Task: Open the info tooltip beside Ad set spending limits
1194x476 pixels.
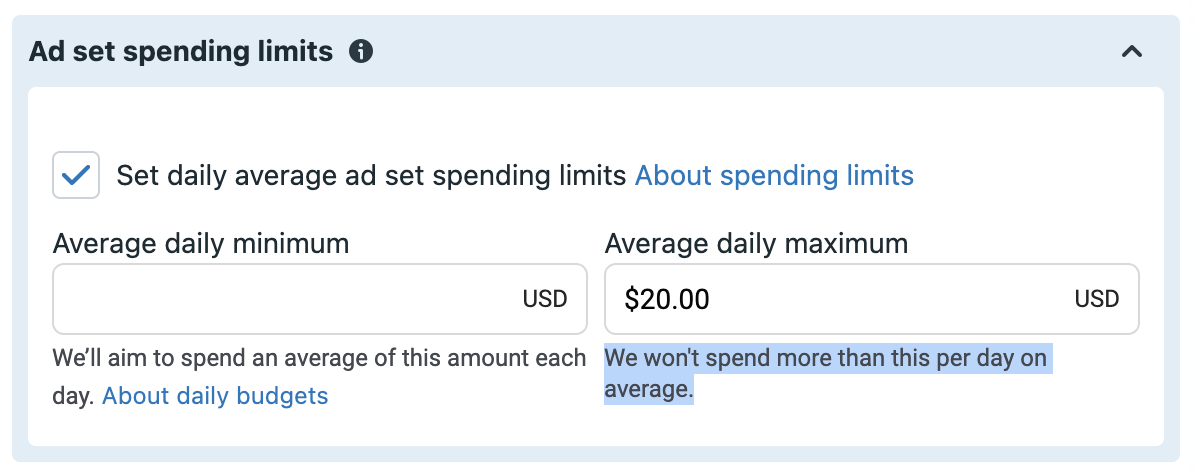Action: (x=361, y=52)
